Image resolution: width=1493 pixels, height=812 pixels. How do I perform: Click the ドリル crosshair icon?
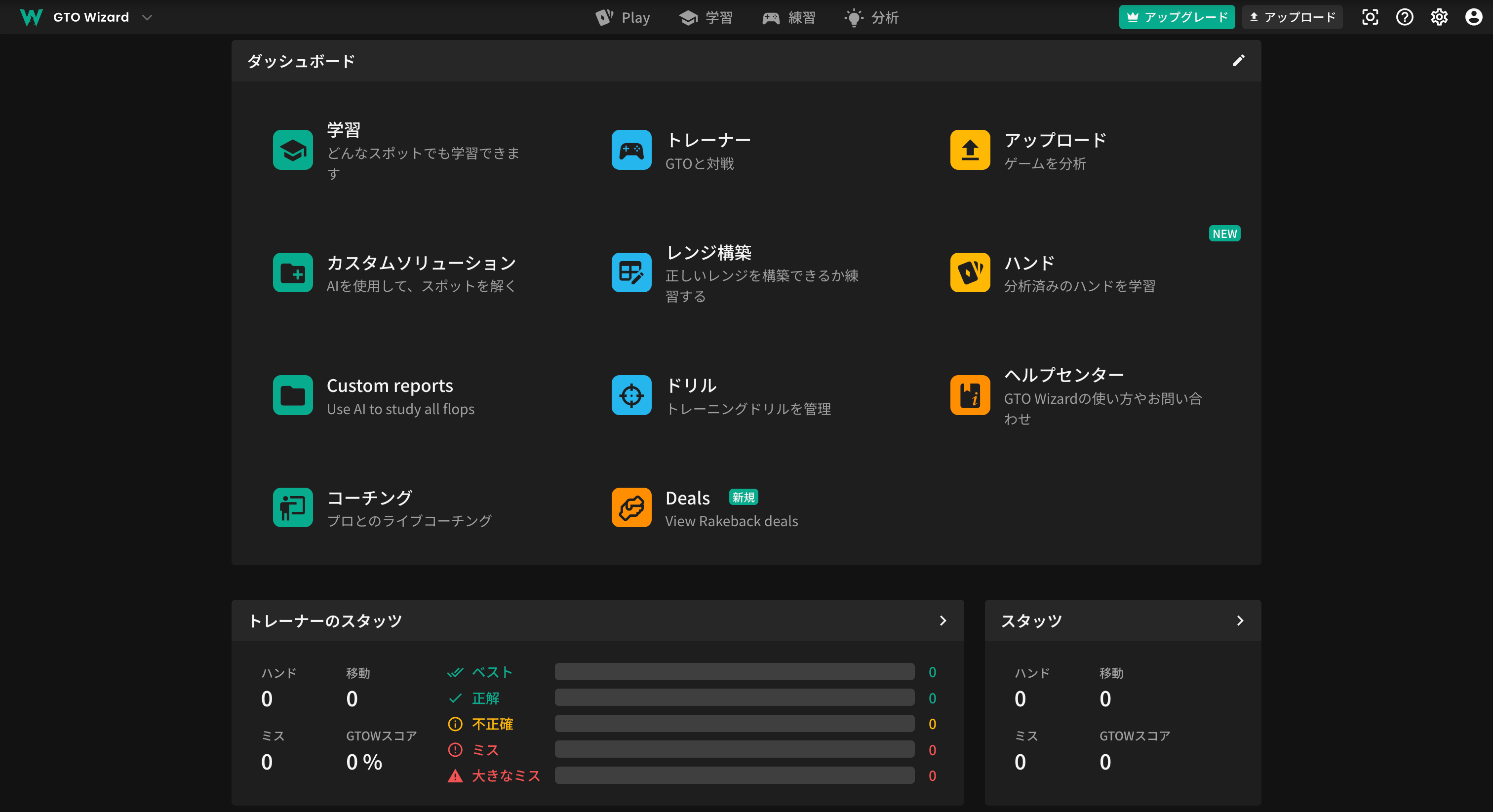click(631, 395)
